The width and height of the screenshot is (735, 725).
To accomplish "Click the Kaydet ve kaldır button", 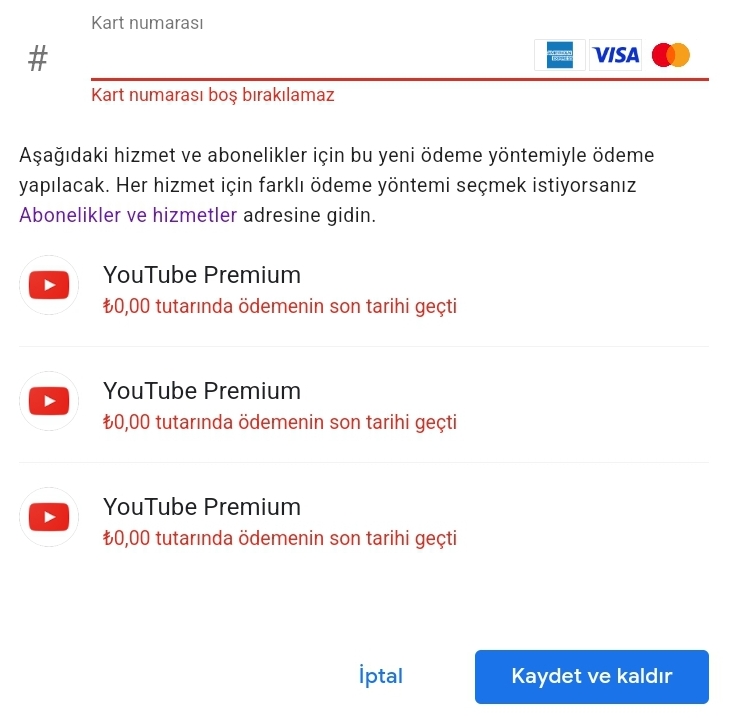I will (592, 676).
